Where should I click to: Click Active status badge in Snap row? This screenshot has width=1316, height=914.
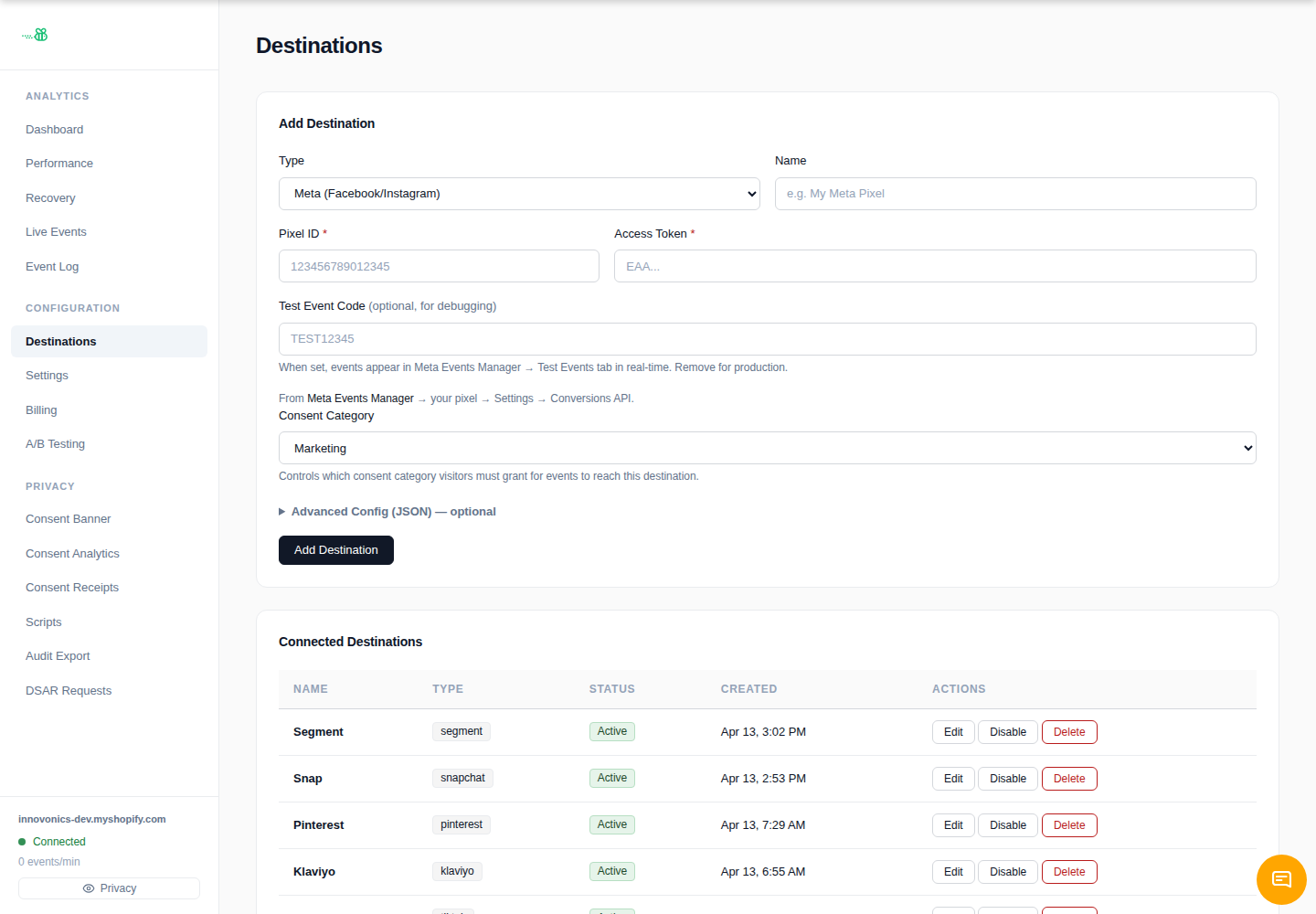click(612, 778)
